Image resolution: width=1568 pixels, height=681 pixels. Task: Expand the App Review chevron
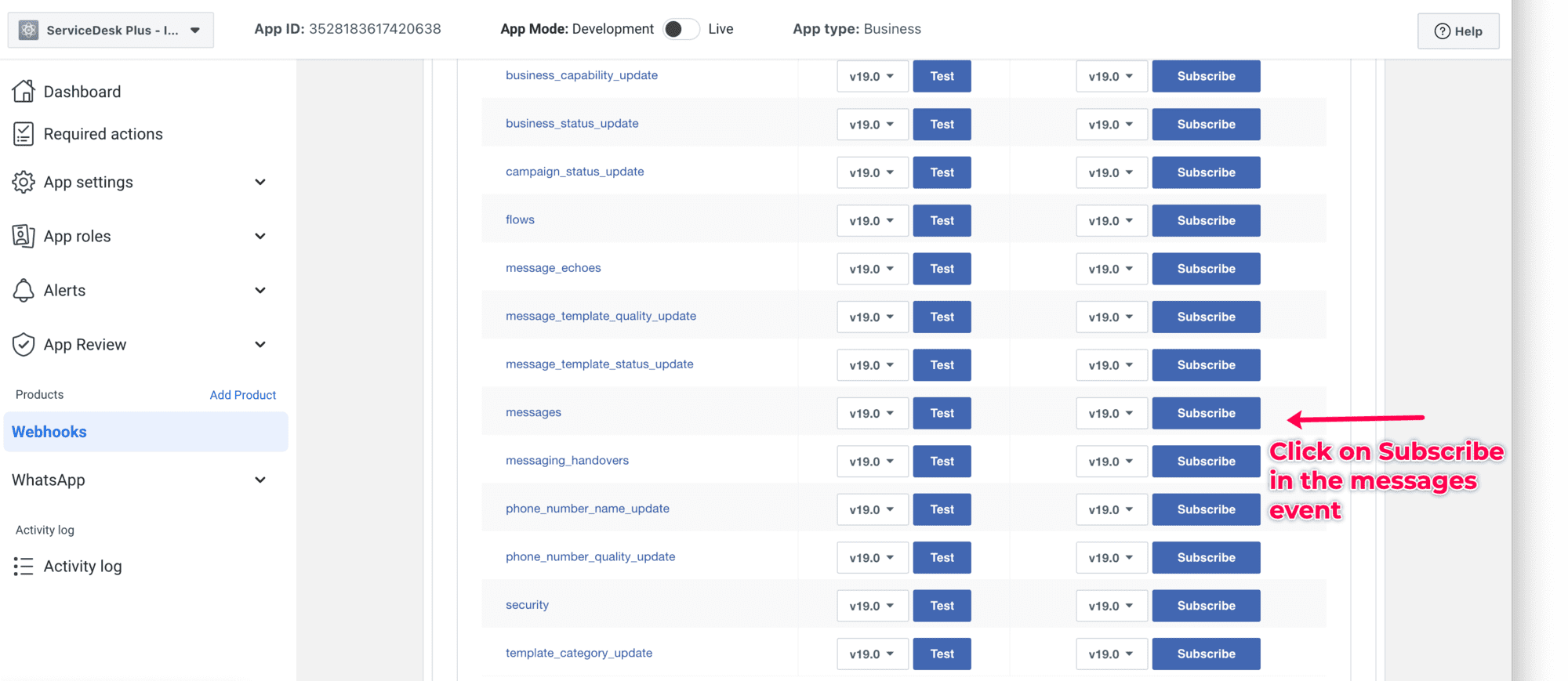coord(260,344)
